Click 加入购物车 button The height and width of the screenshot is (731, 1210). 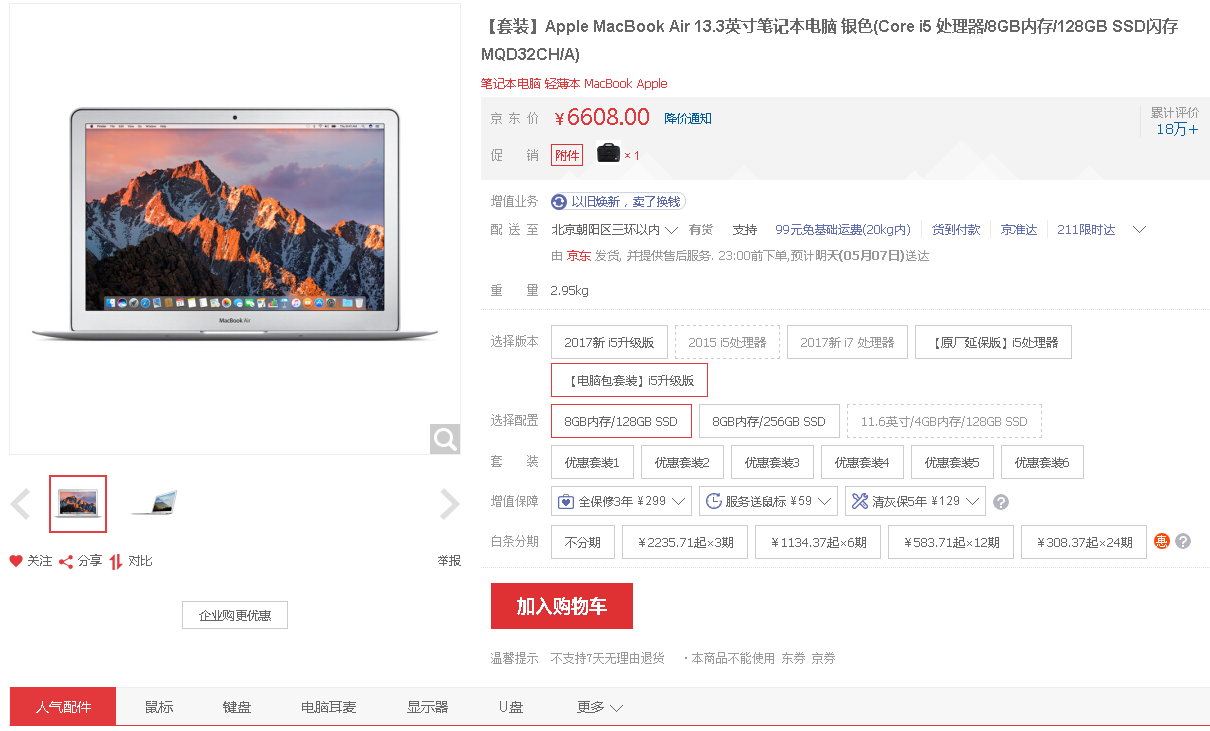tap(562, 606)
